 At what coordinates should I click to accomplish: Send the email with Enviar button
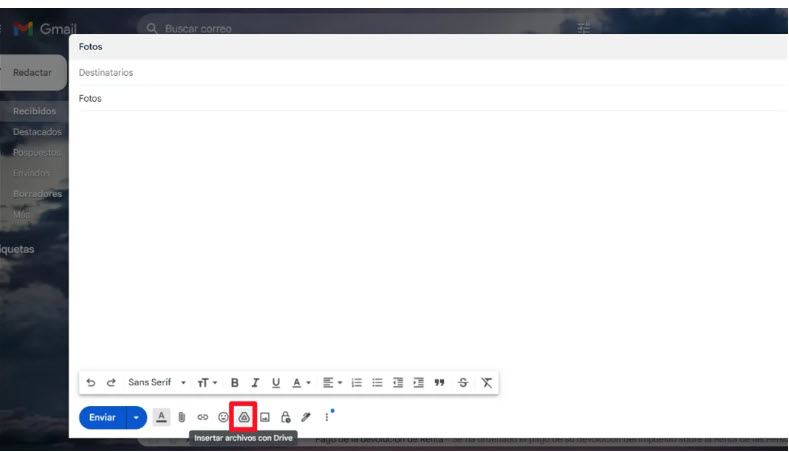102,417
